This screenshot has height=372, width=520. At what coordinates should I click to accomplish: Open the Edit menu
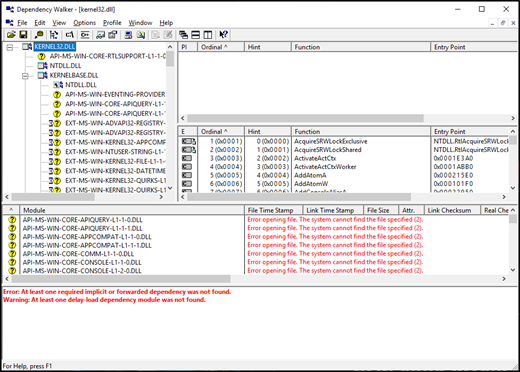pyautogui.click(x=40, y=23)
